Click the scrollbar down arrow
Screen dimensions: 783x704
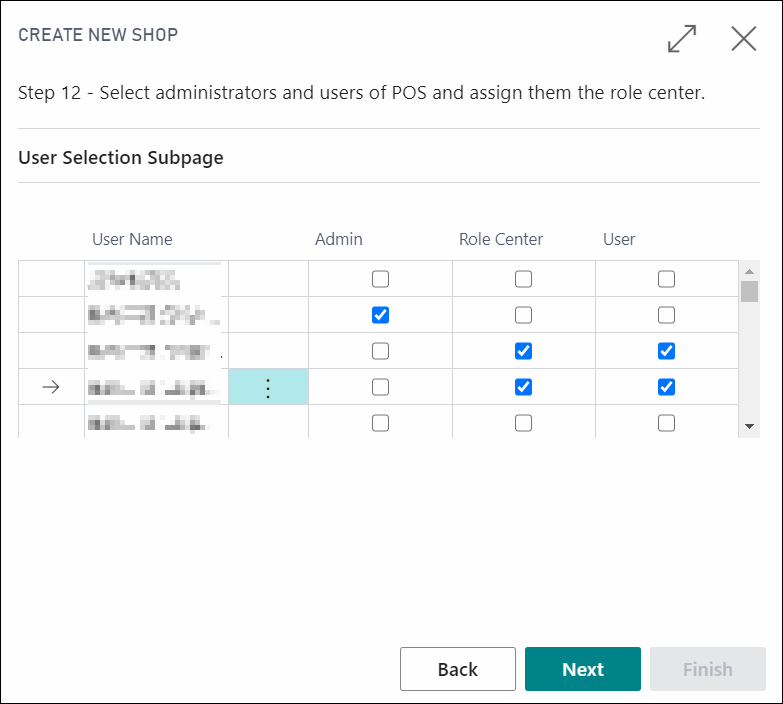click(749, 426)
